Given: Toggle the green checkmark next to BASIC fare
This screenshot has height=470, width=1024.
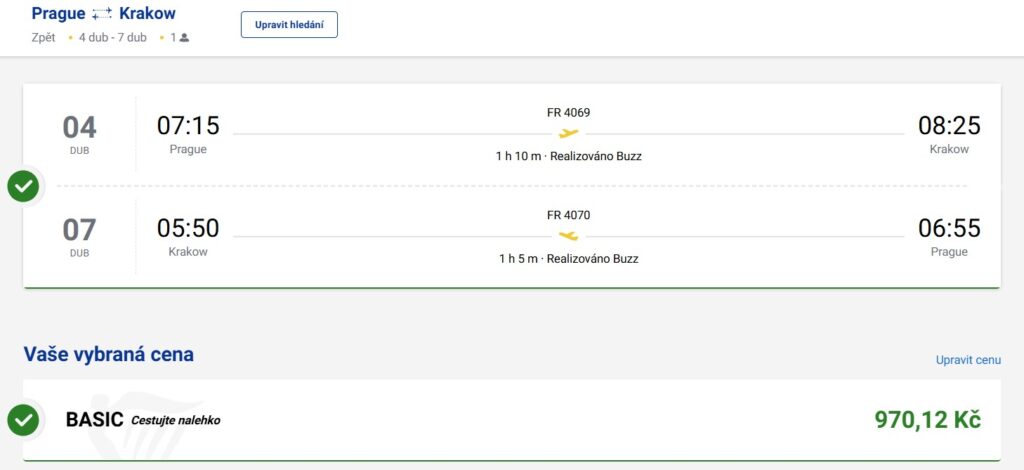Looking at the screenshot, I should pos(23,420).
